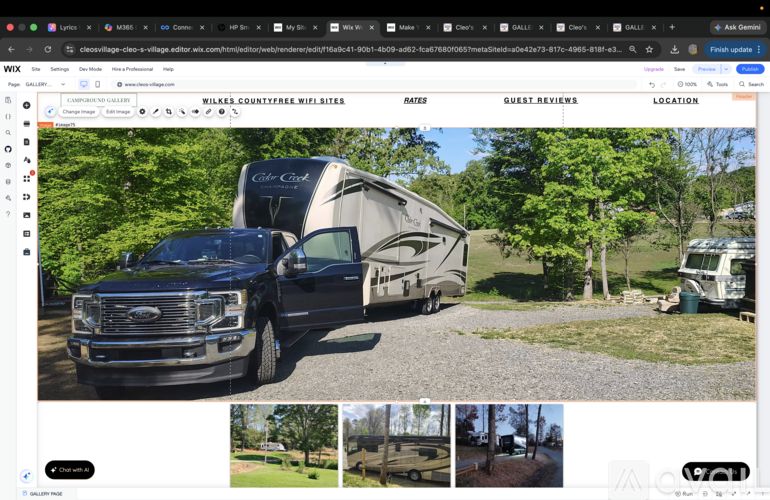Switch to the Lyrics browser tab

(x=68, y=28)
